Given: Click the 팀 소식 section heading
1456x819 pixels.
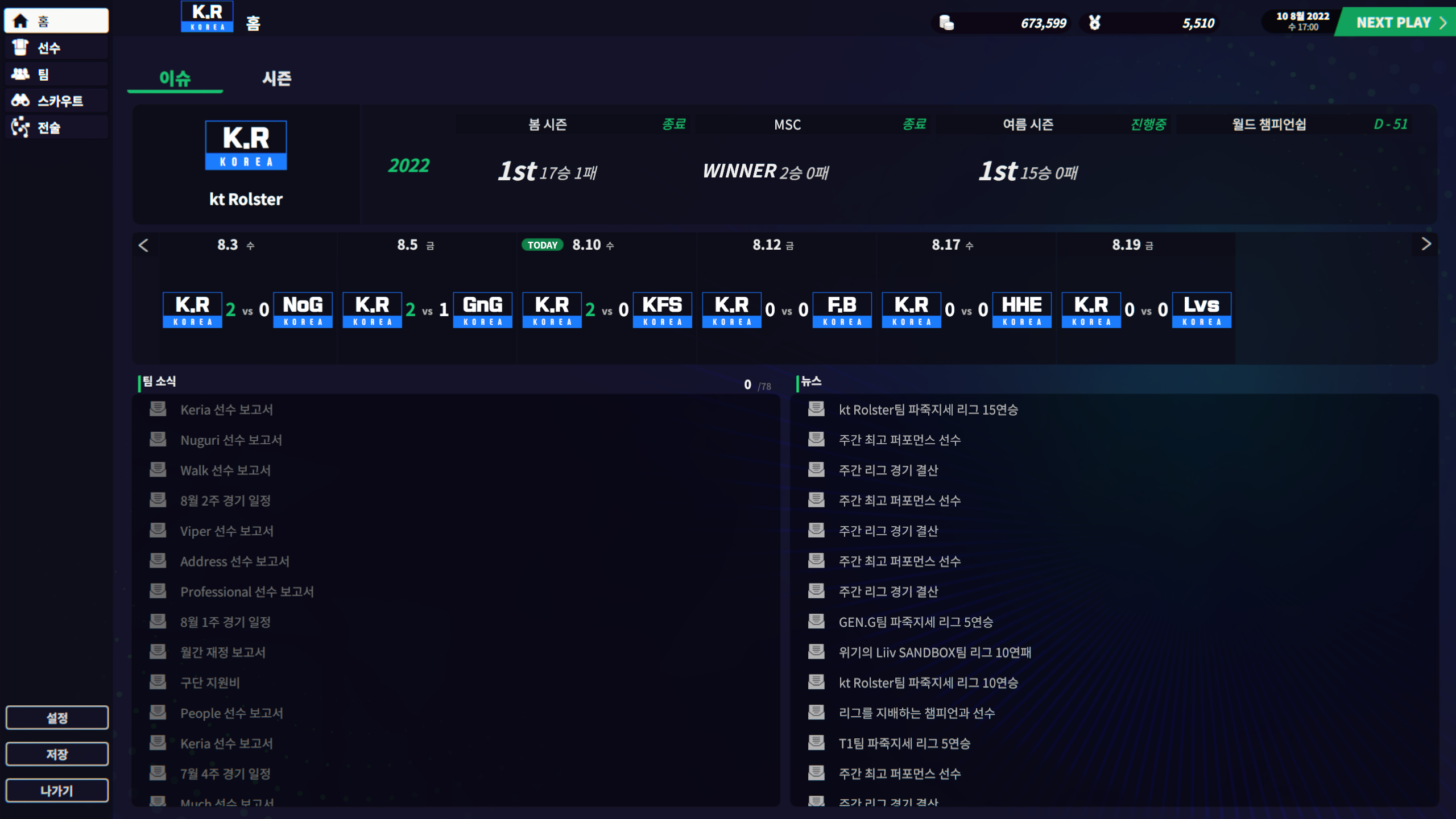Looking at the screenshot, I should point(159,382).
